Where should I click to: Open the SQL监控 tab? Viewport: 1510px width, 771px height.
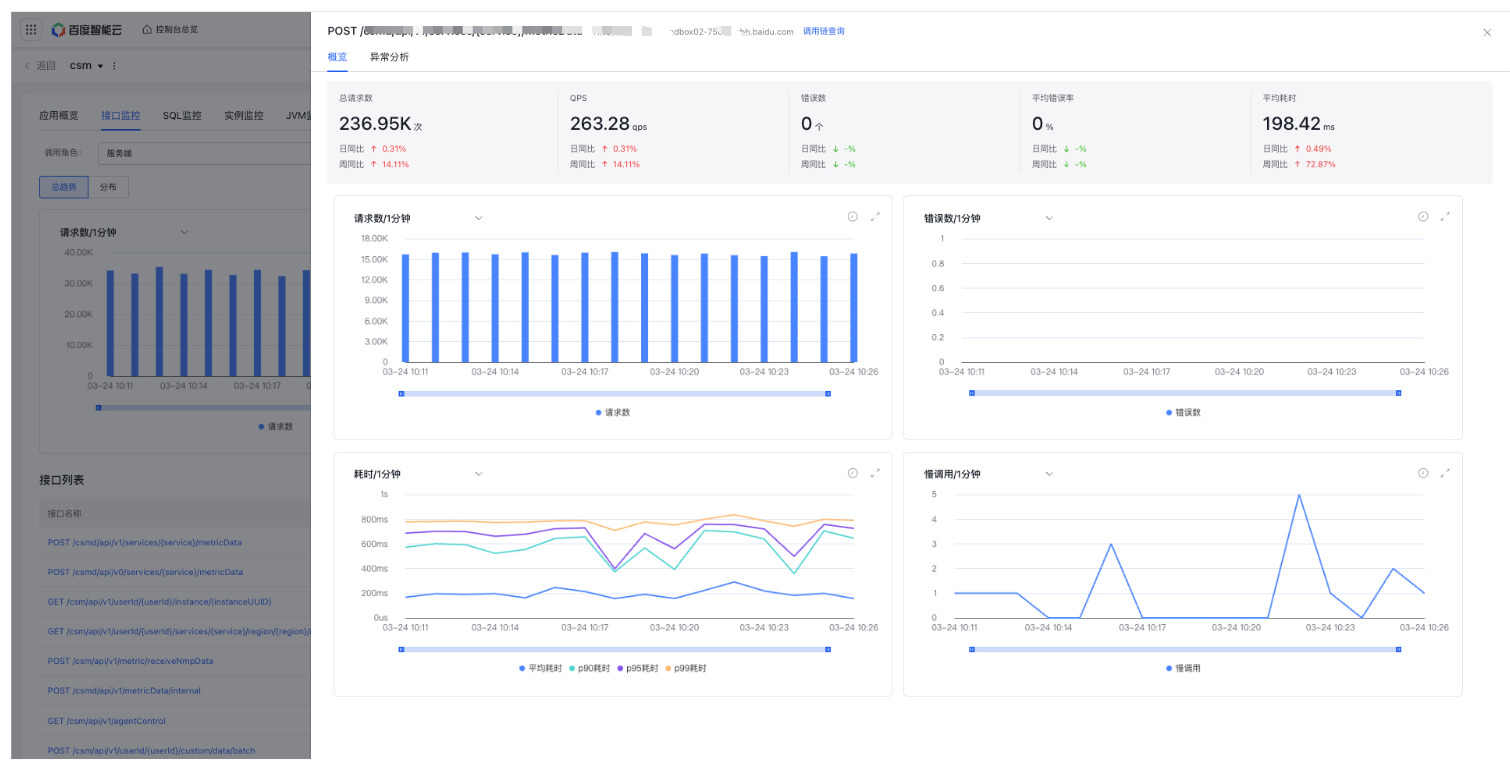point(182,116)
